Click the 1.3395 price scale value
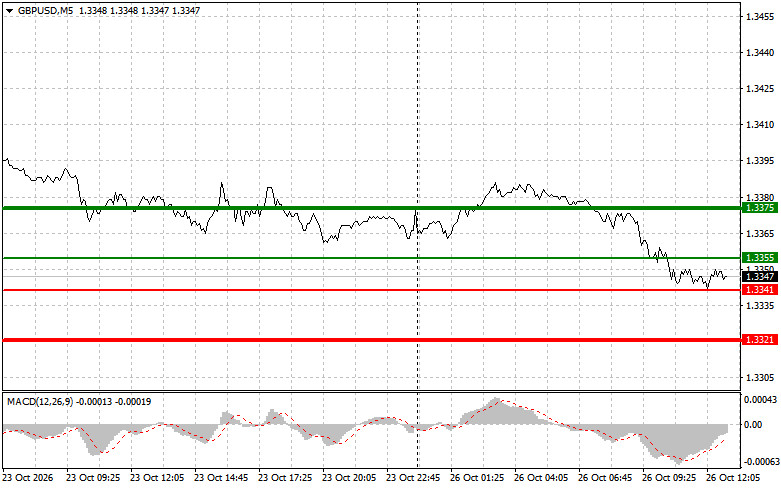 point(760,161)
